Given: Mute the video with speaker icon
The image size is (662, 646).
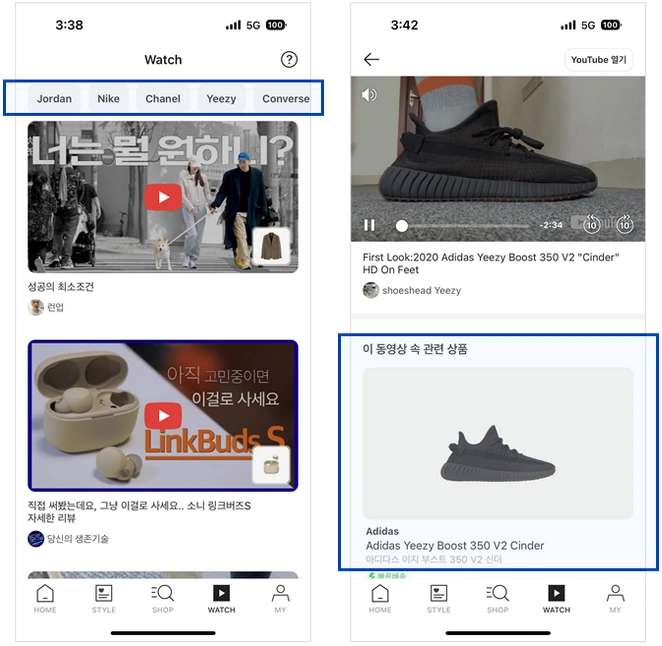Looking at the screenshot, I should 369,95.
